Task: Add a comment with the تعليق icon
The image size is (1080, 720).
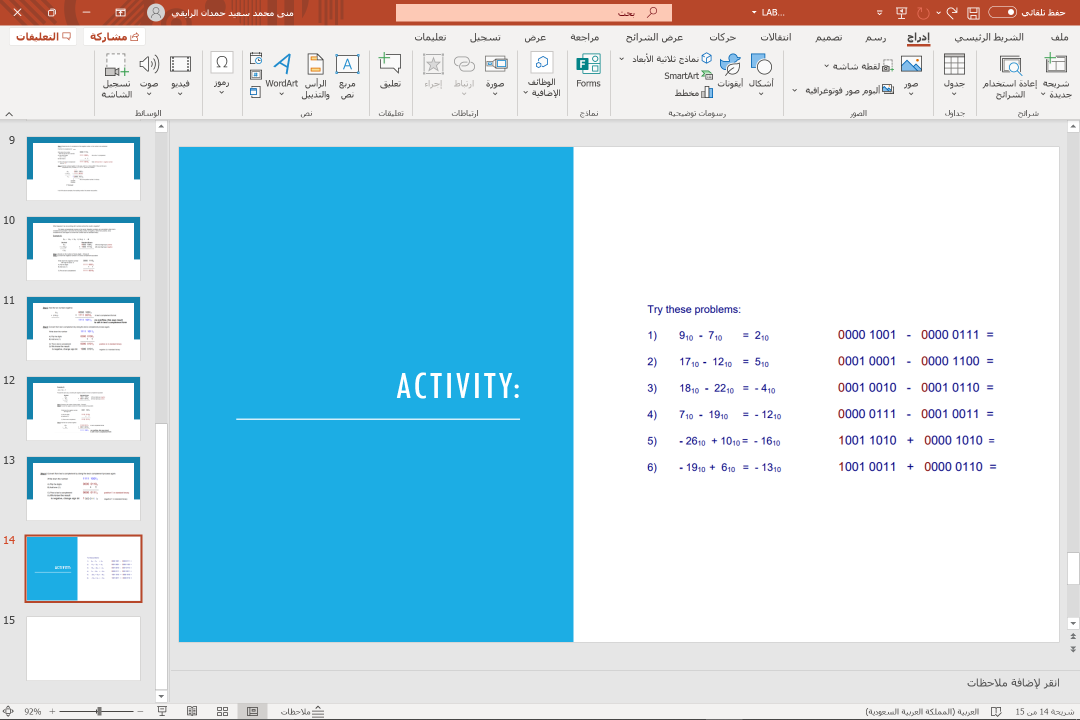Action: (390, 65)
